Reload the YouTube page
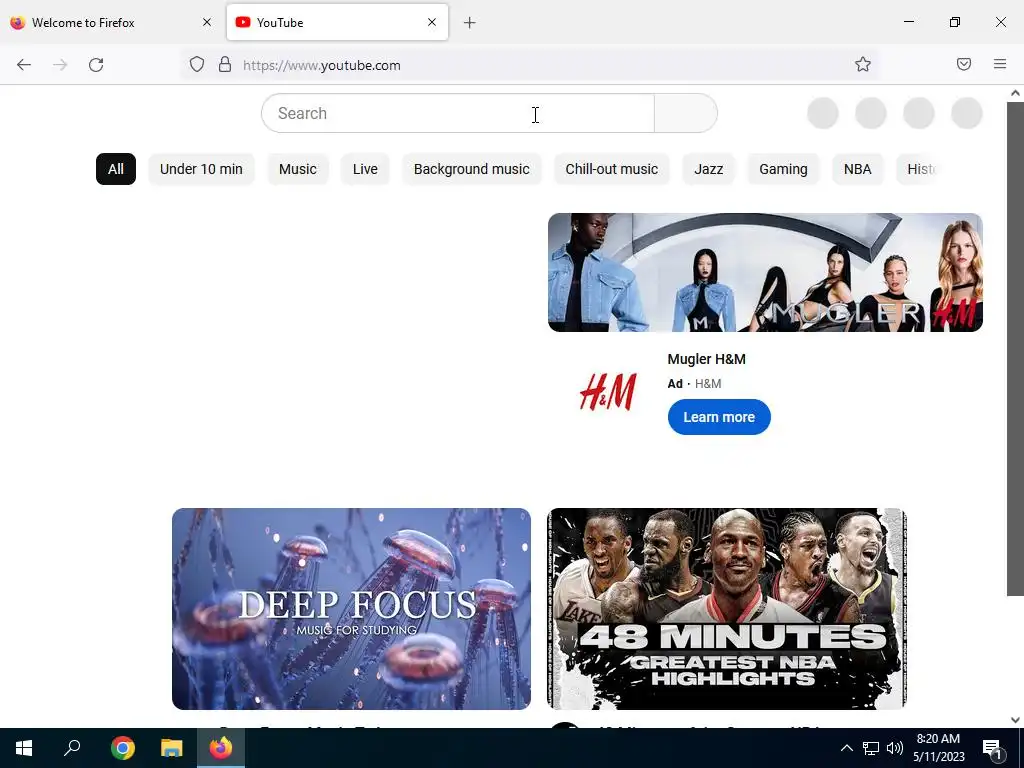Screen dimensions: 1024x768 click(x=96, y=65)
